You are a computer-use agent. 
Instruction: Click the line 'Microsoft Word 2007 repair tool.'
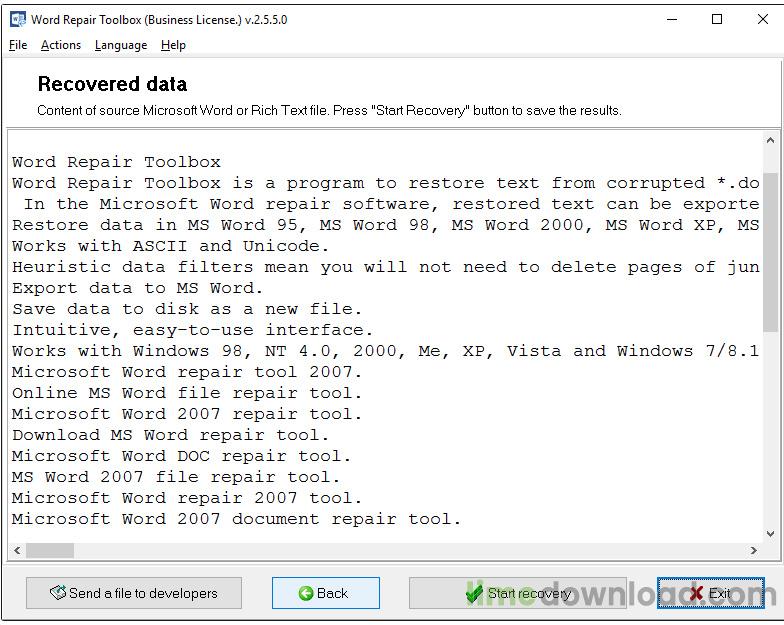tap(186, 414)
